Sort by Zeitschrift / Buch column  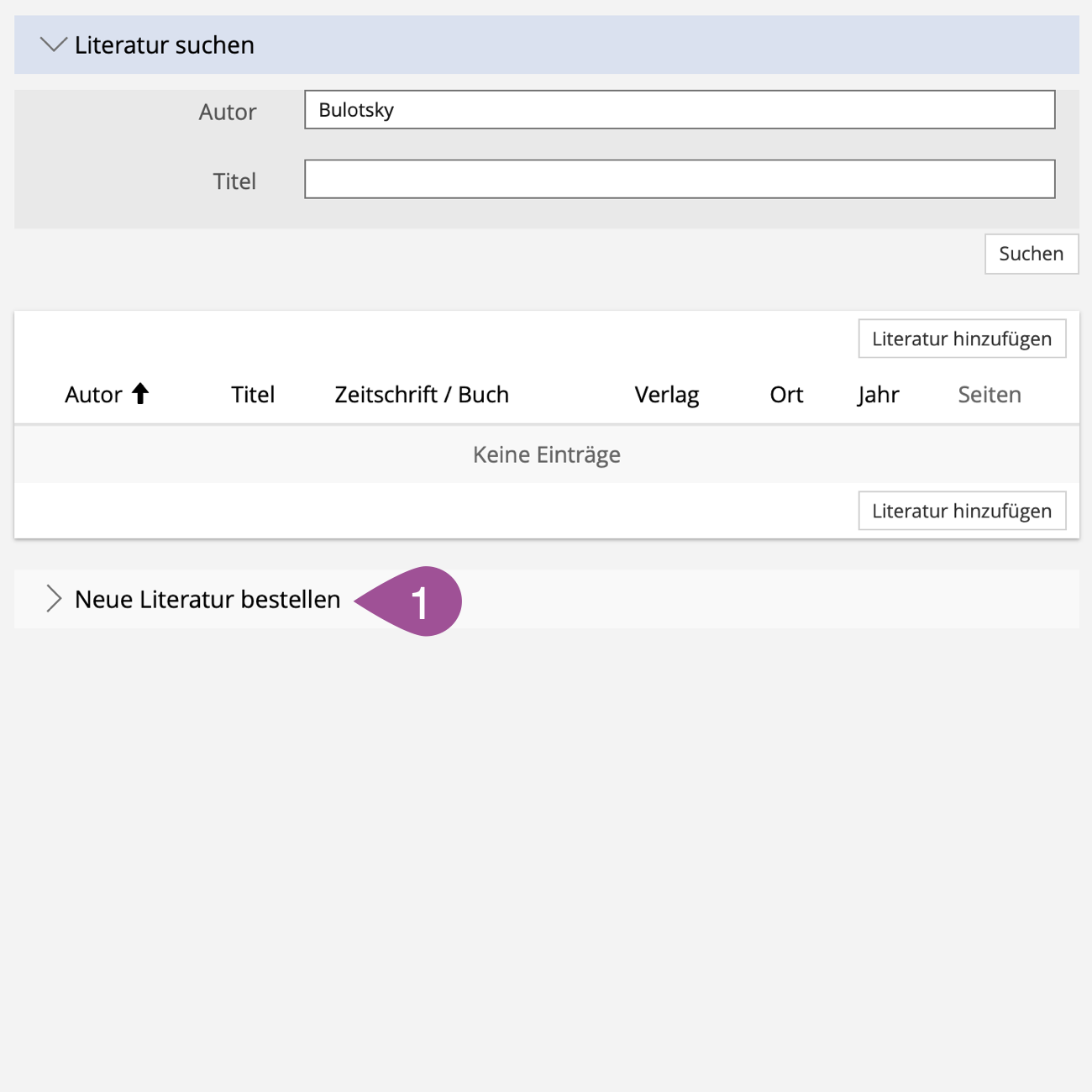tap(422, 395)
